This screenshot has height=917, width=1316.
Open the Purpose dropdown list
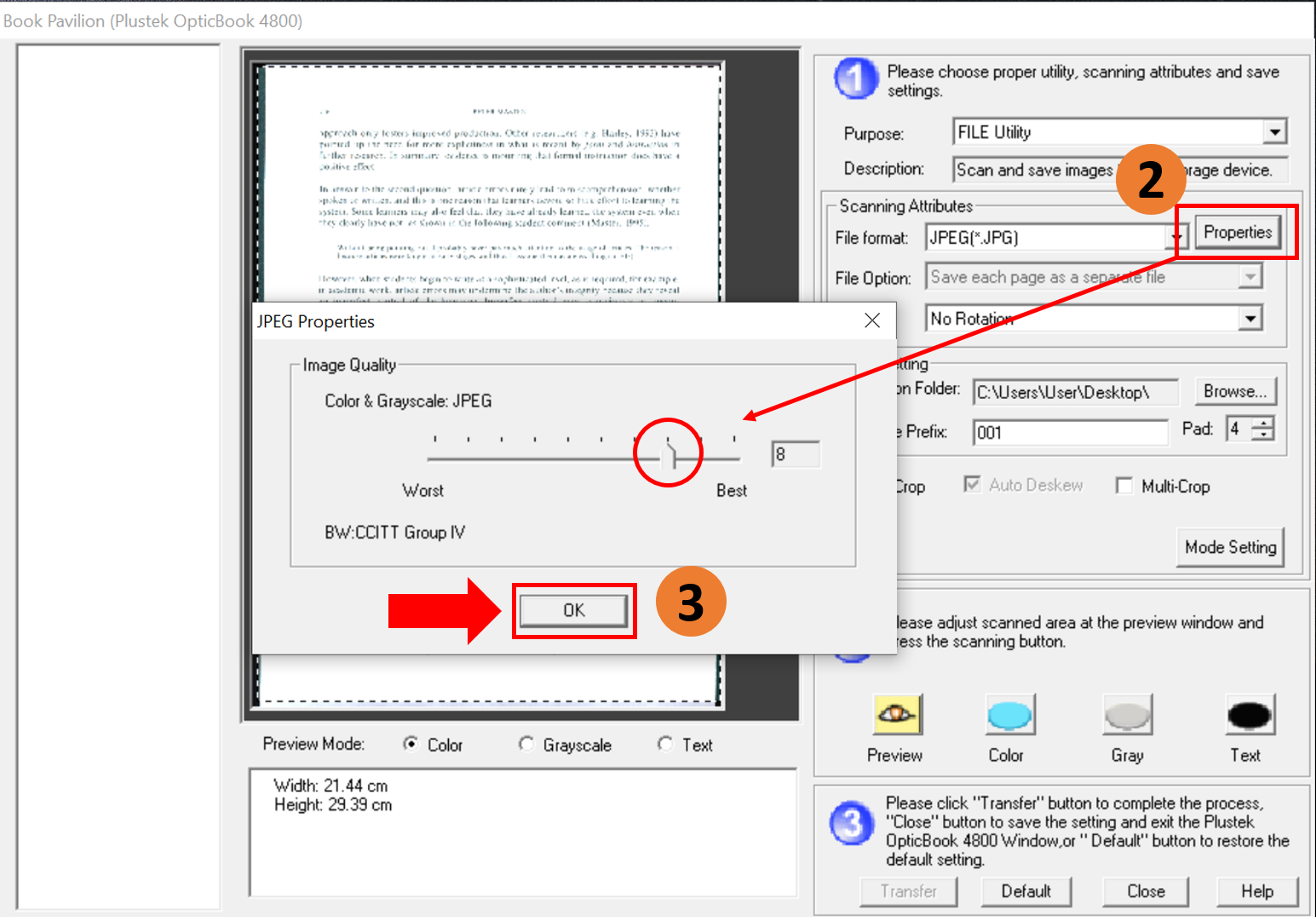(1274, 132)
